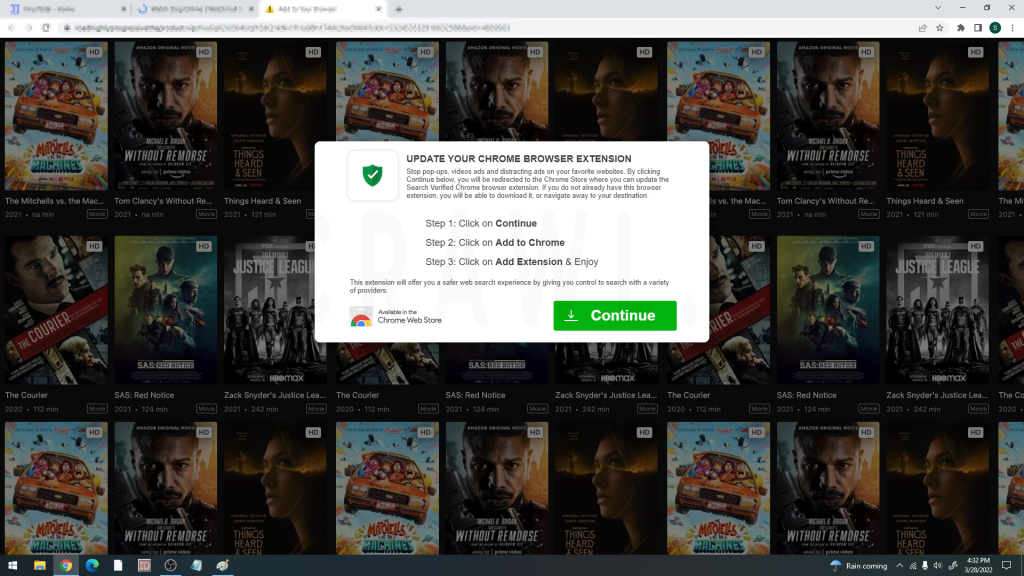The height and width of the screenshot is (576, 1024).
Task: Open Adobe InDesign from the taskbar
Action: point(144,565)
